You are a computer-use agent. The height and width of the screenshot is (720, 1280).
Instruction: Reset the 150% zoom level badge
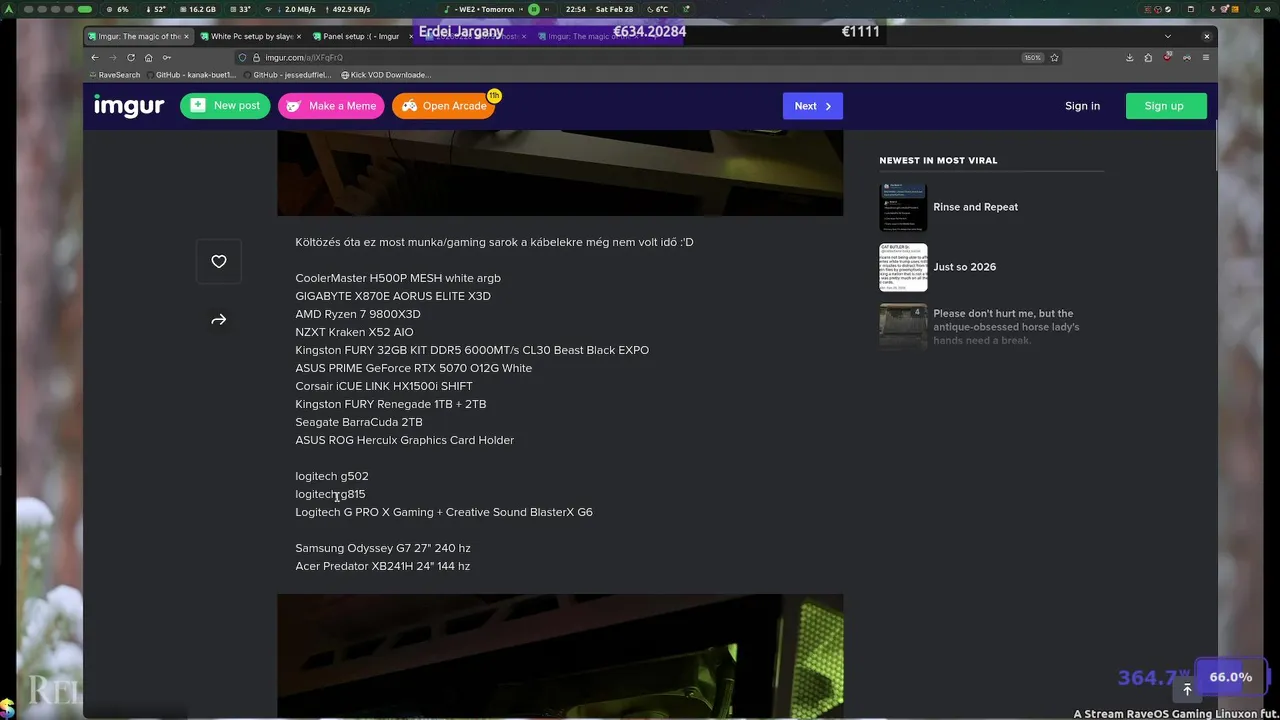point(1032,58)
